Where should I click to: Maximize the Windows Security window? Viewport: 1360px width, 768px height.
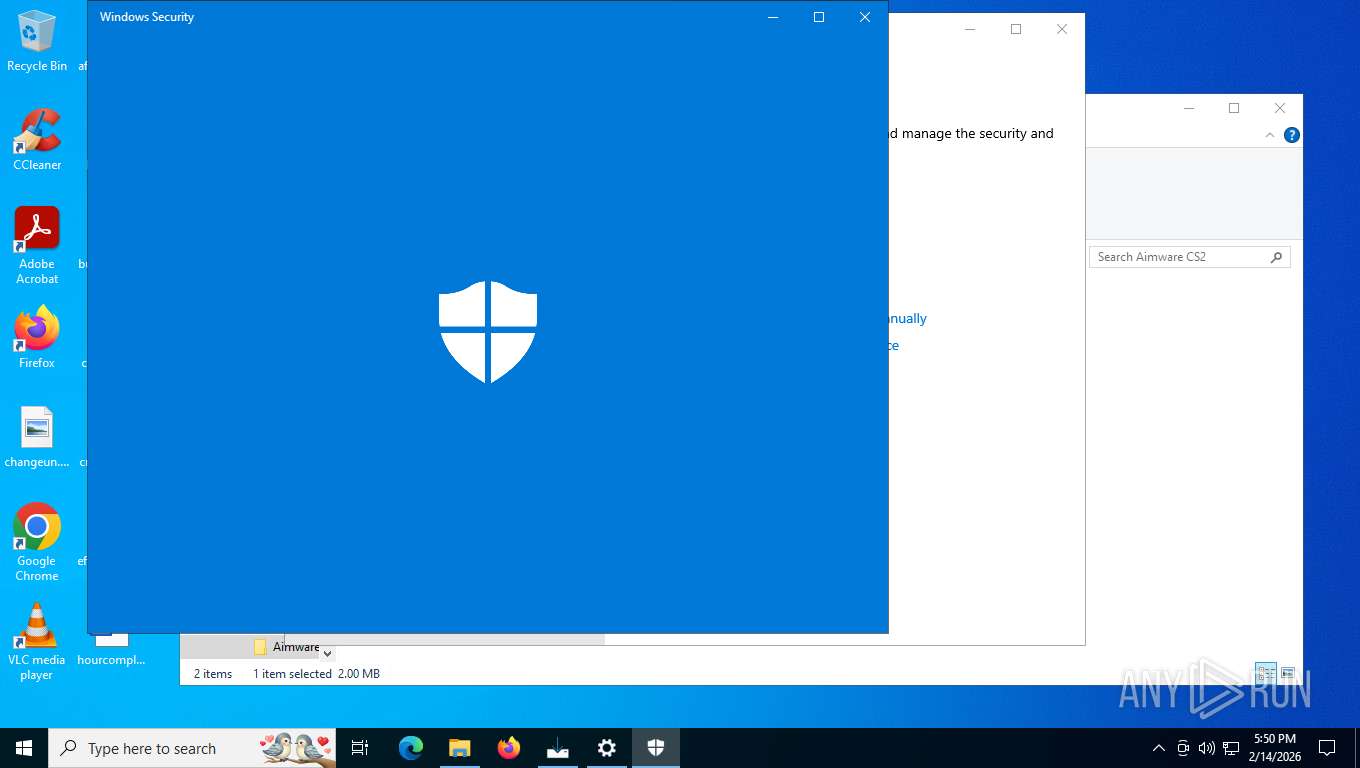[819, 17]
